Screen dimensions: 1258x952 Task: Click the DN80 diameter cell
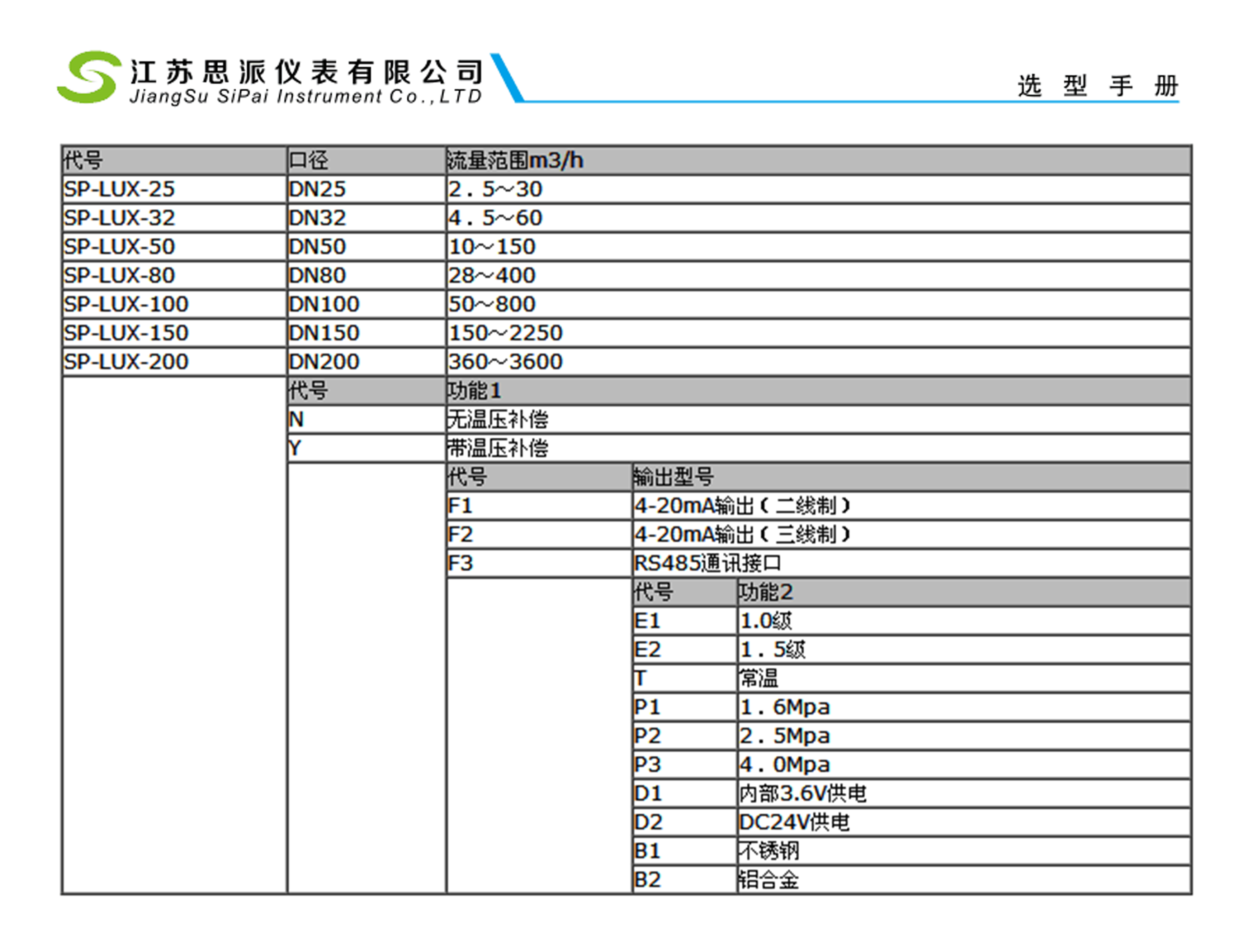tap(366, 275)
